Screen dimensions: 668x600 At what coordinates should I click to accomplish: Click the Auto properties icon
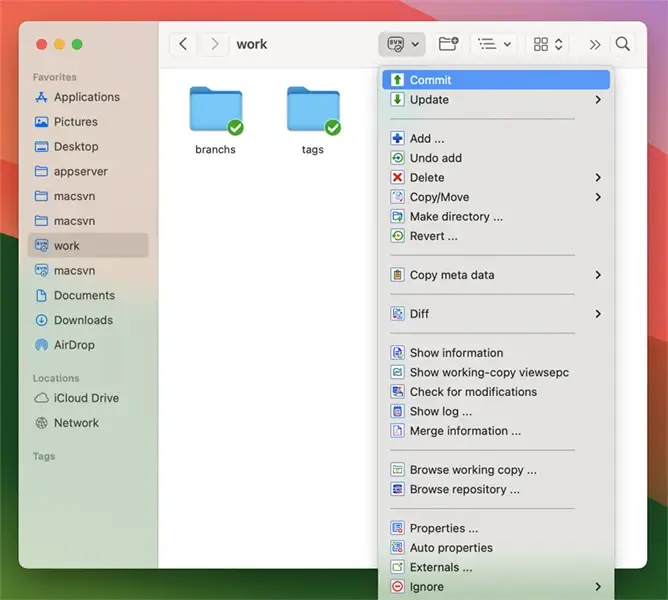[397, 548]
